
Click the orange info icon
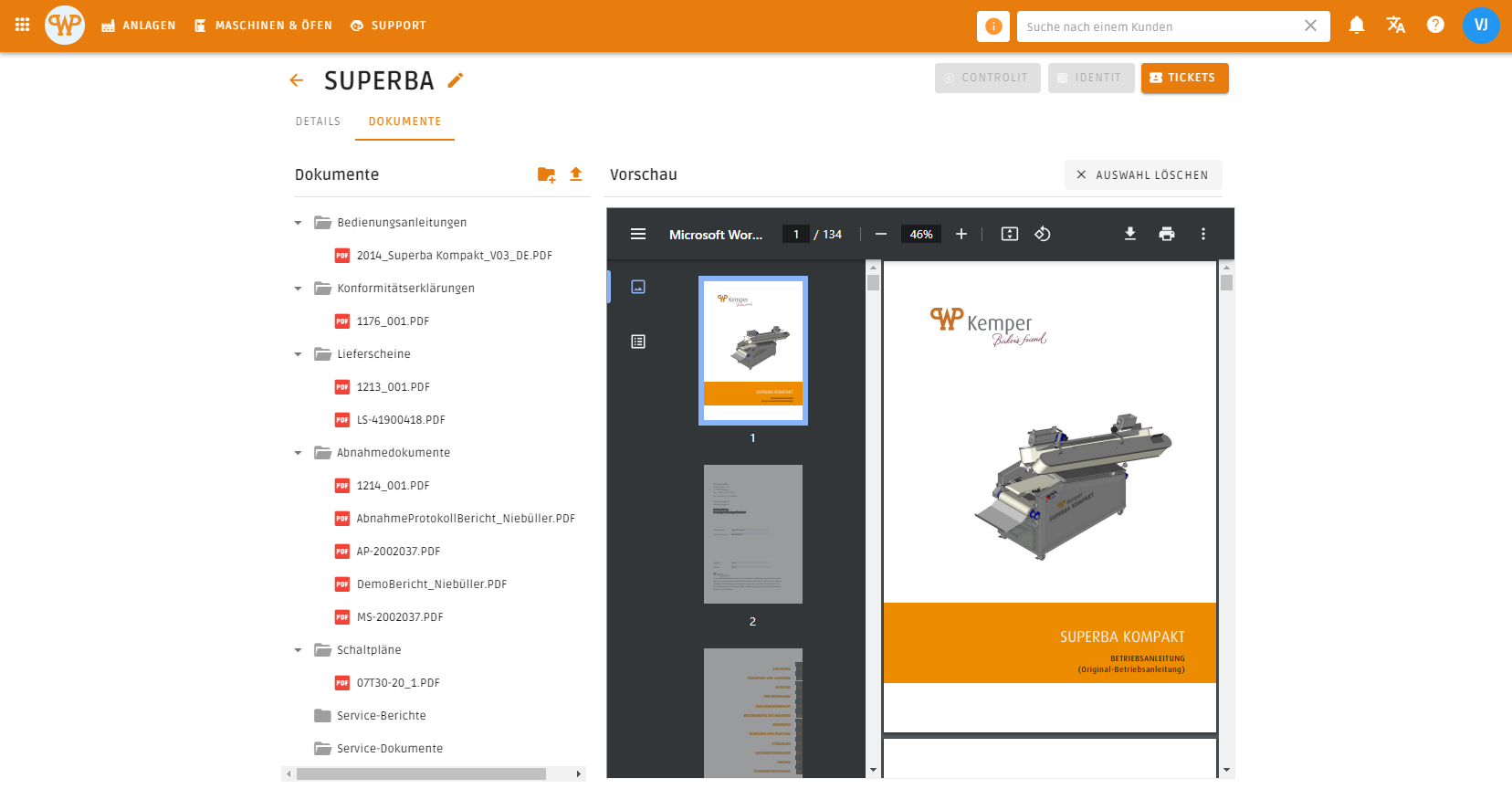pos(993,26)
